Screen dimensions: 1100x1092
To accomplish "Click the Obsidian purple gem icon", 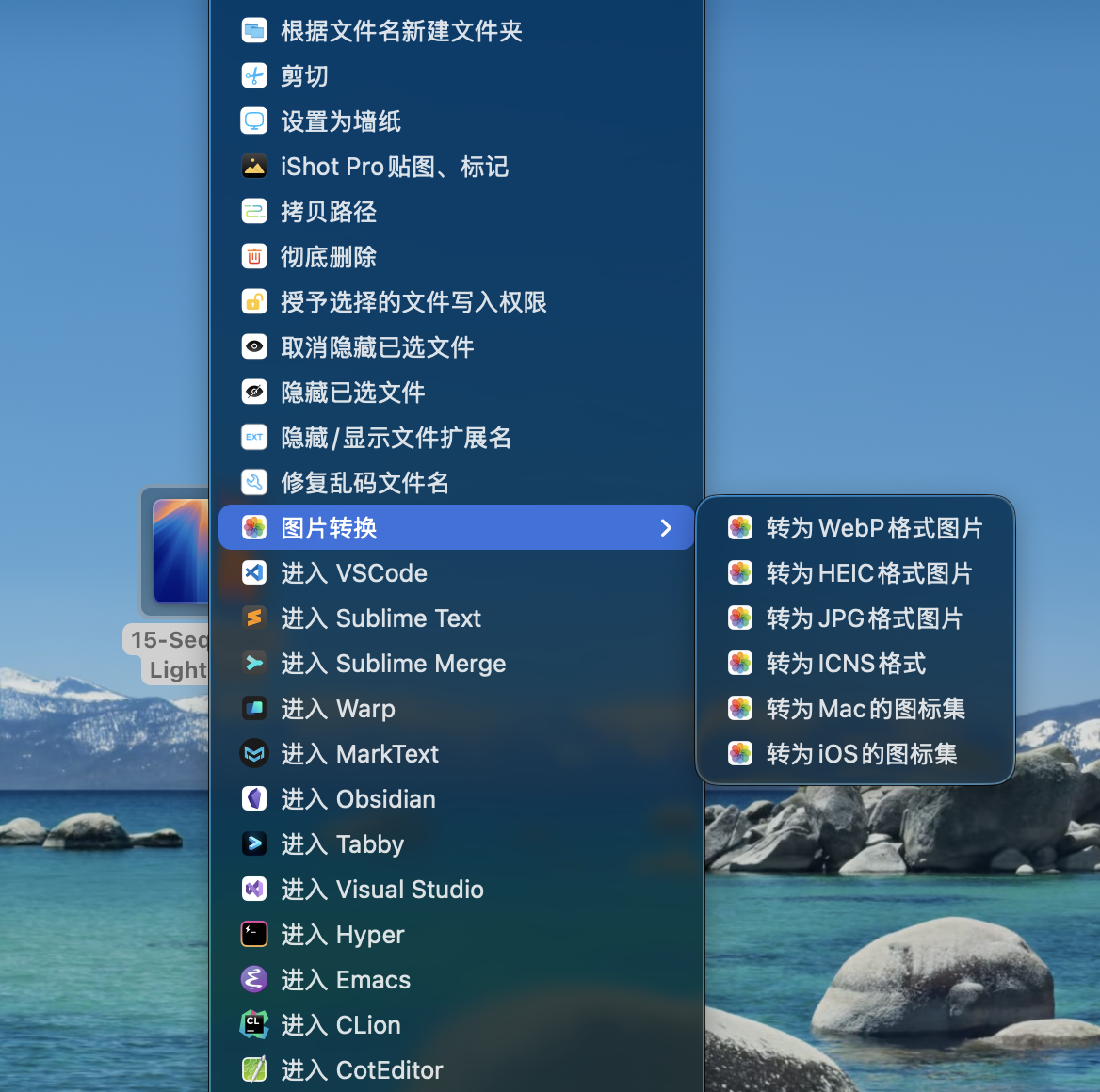I will (254, 799).
